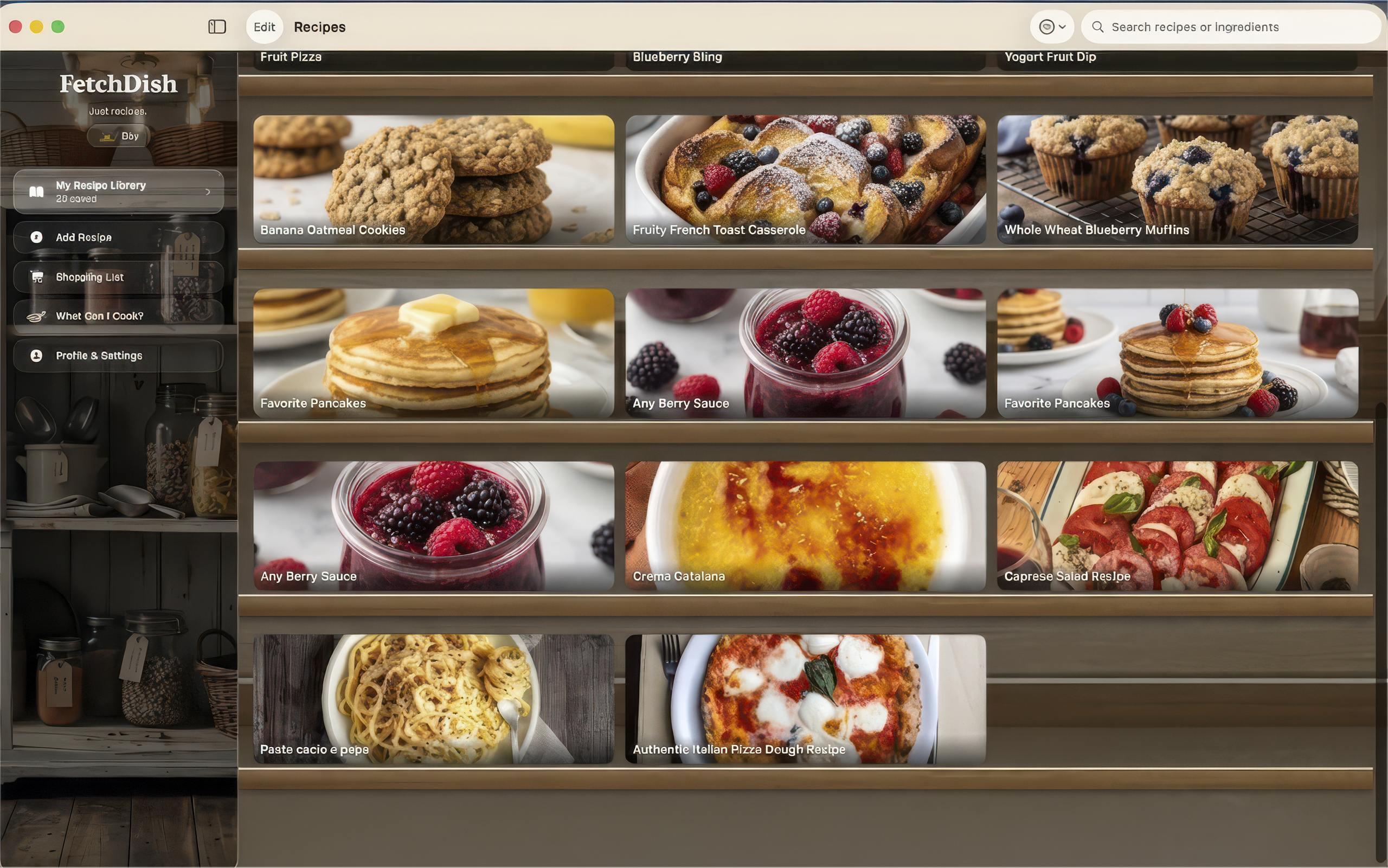Open the Edit menu button

point(264,27)
